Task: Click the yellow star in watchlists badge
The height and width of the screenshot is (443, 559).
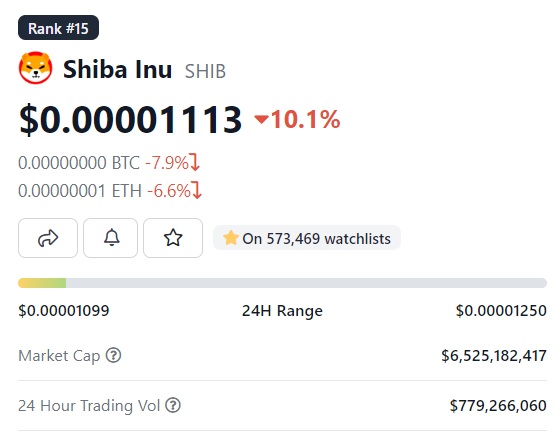Action: click(230, 238)
